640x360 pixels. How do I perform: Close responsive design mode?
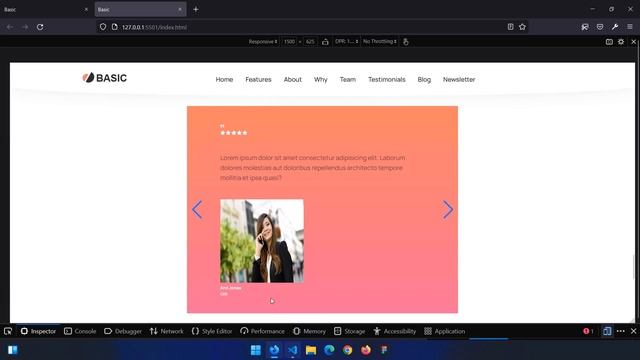pos(633,42)
